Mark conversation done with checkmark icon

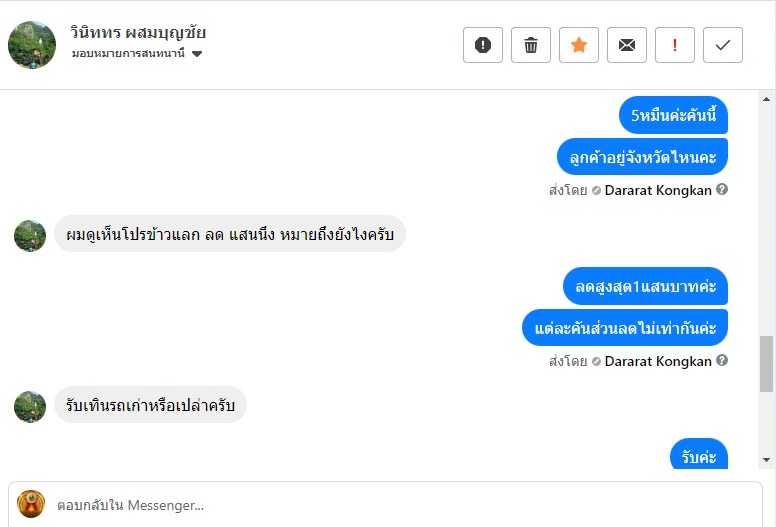tap(723, 45)
